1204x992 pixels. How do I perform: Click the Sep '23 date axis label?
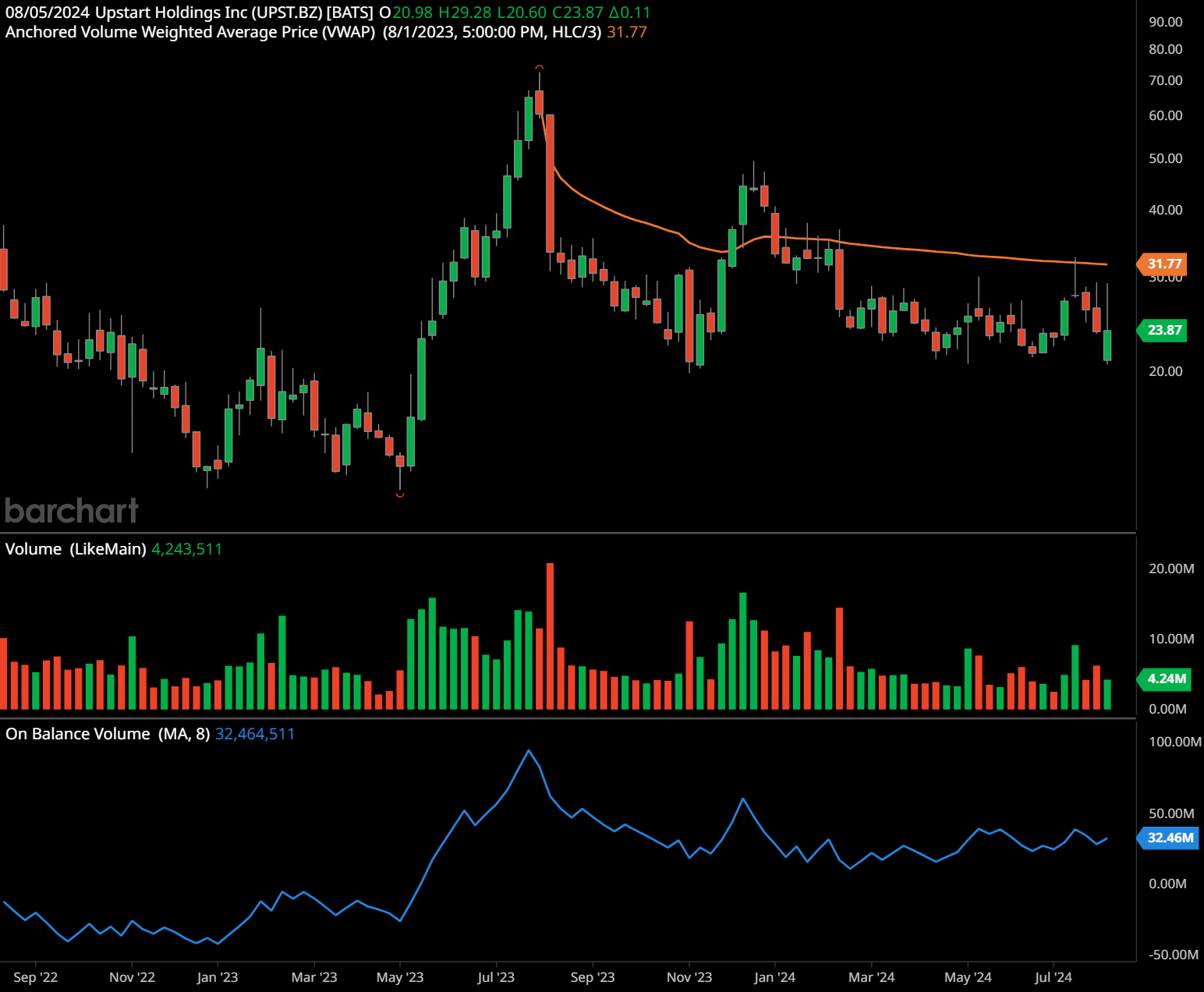(x=593, y=977)
